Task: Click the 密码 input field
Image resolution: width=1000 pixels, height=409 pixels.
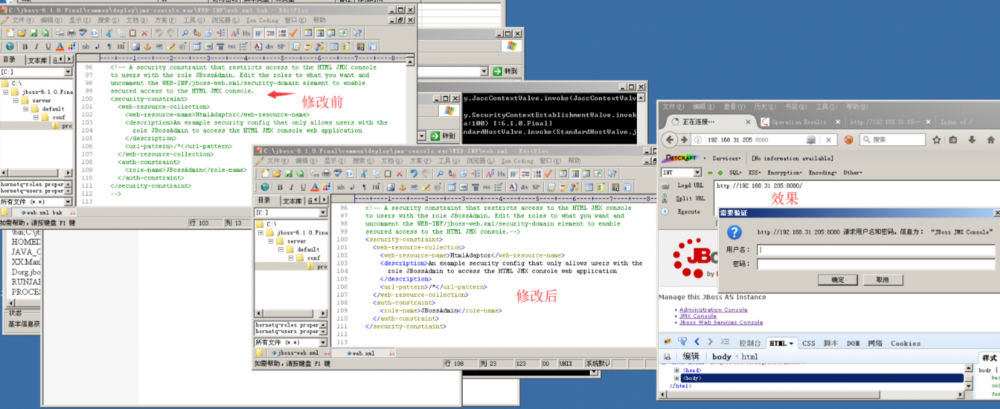Action: 876,264
